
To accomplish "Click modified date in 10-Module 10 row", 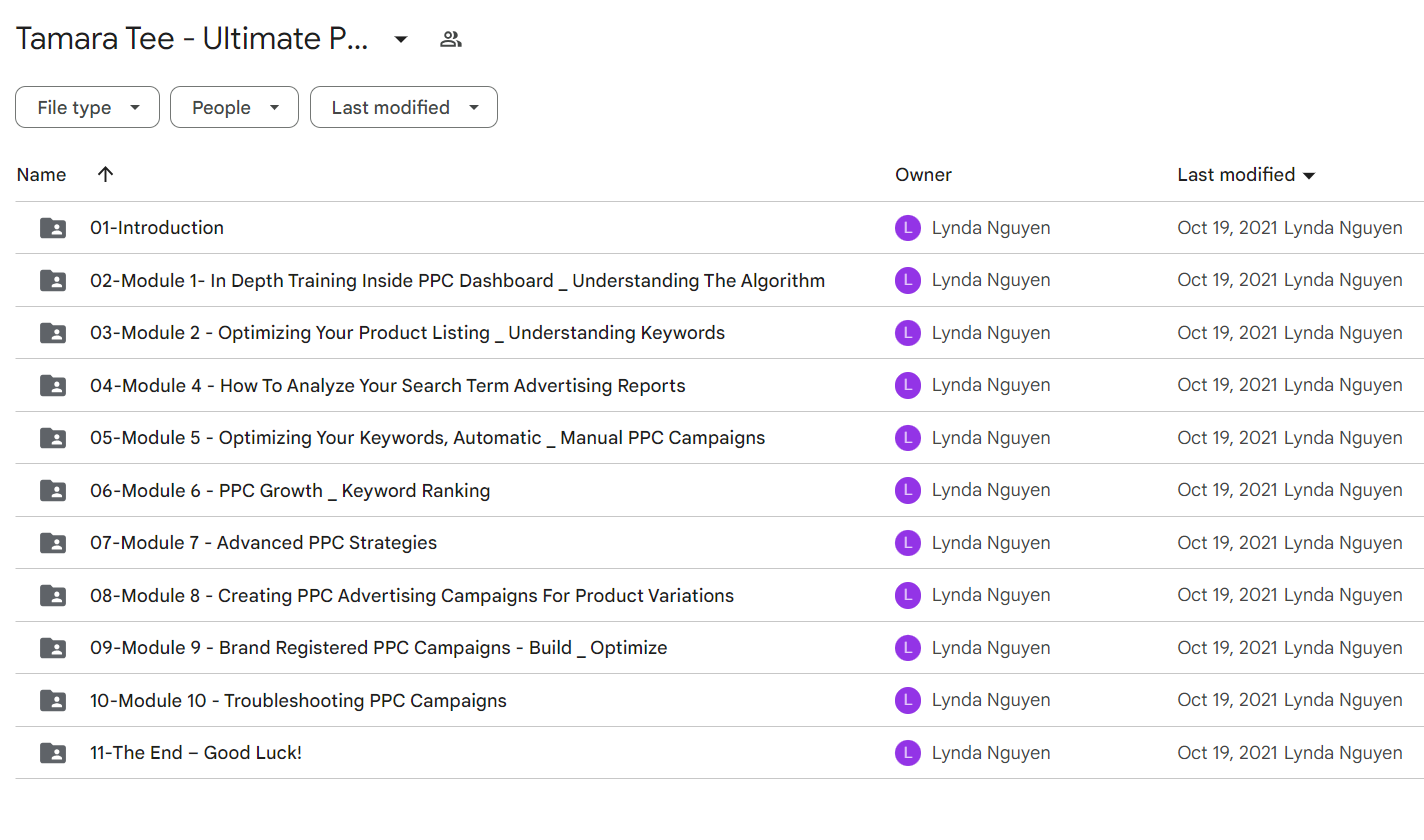I will (x=1228, y=700).
